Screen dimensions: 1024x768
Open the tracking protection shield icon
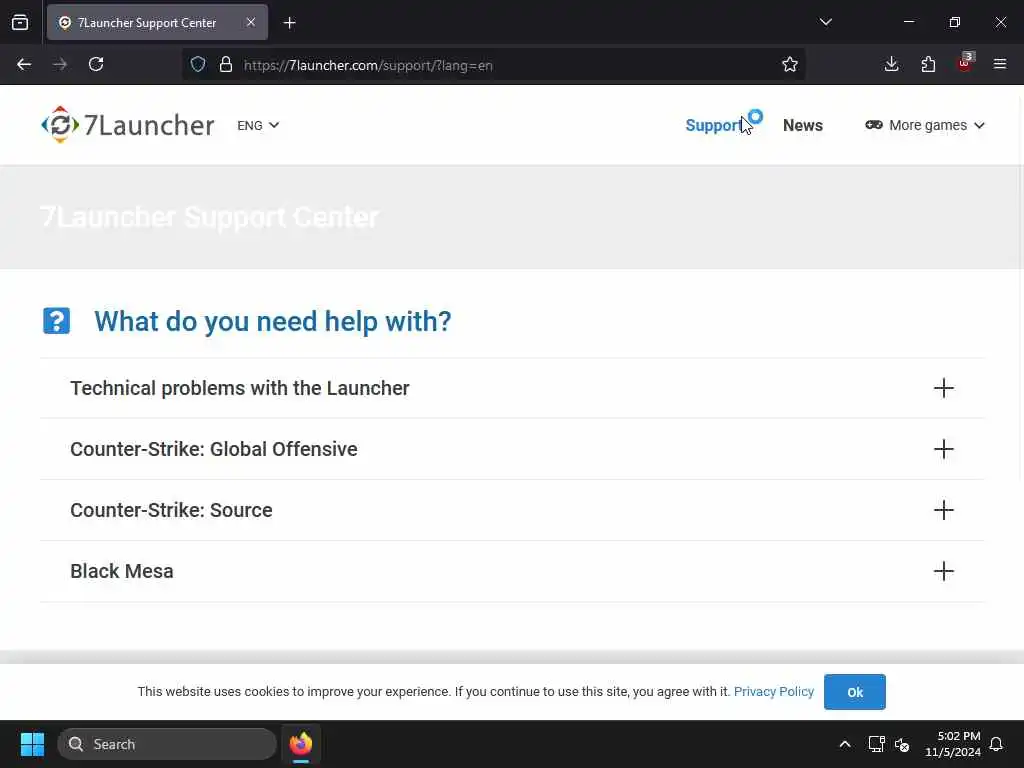[198, 65]
